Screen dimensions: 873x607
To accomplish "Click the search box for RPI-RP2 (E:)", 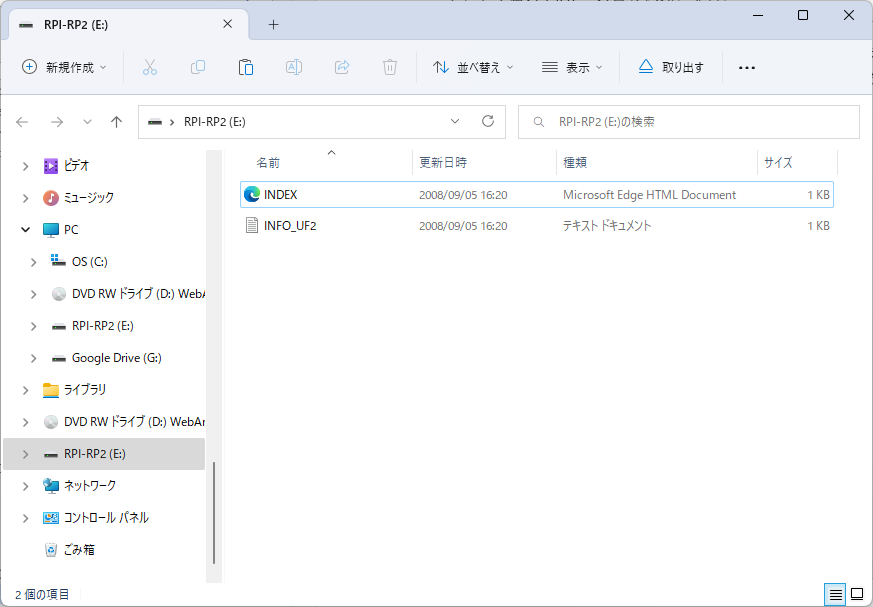I will pos(689,122).
